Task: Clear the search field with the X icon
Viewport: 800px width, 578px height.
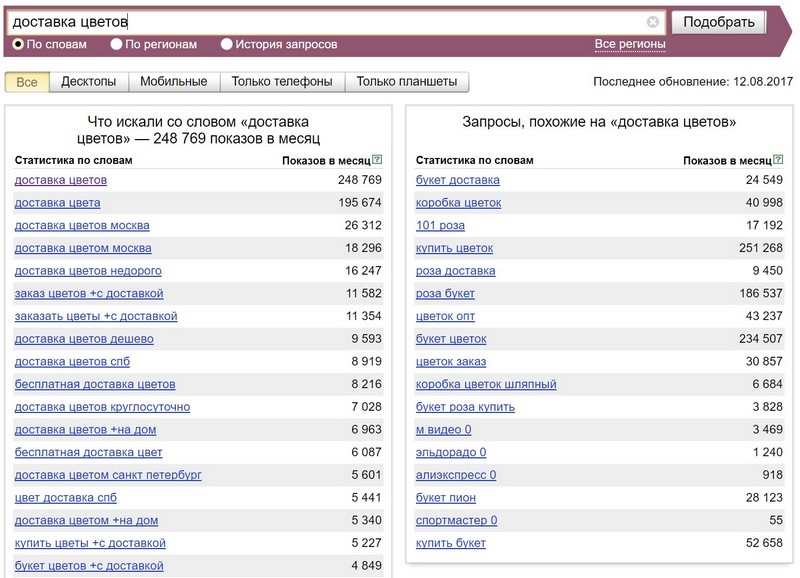Action: (x=653, y=22)
